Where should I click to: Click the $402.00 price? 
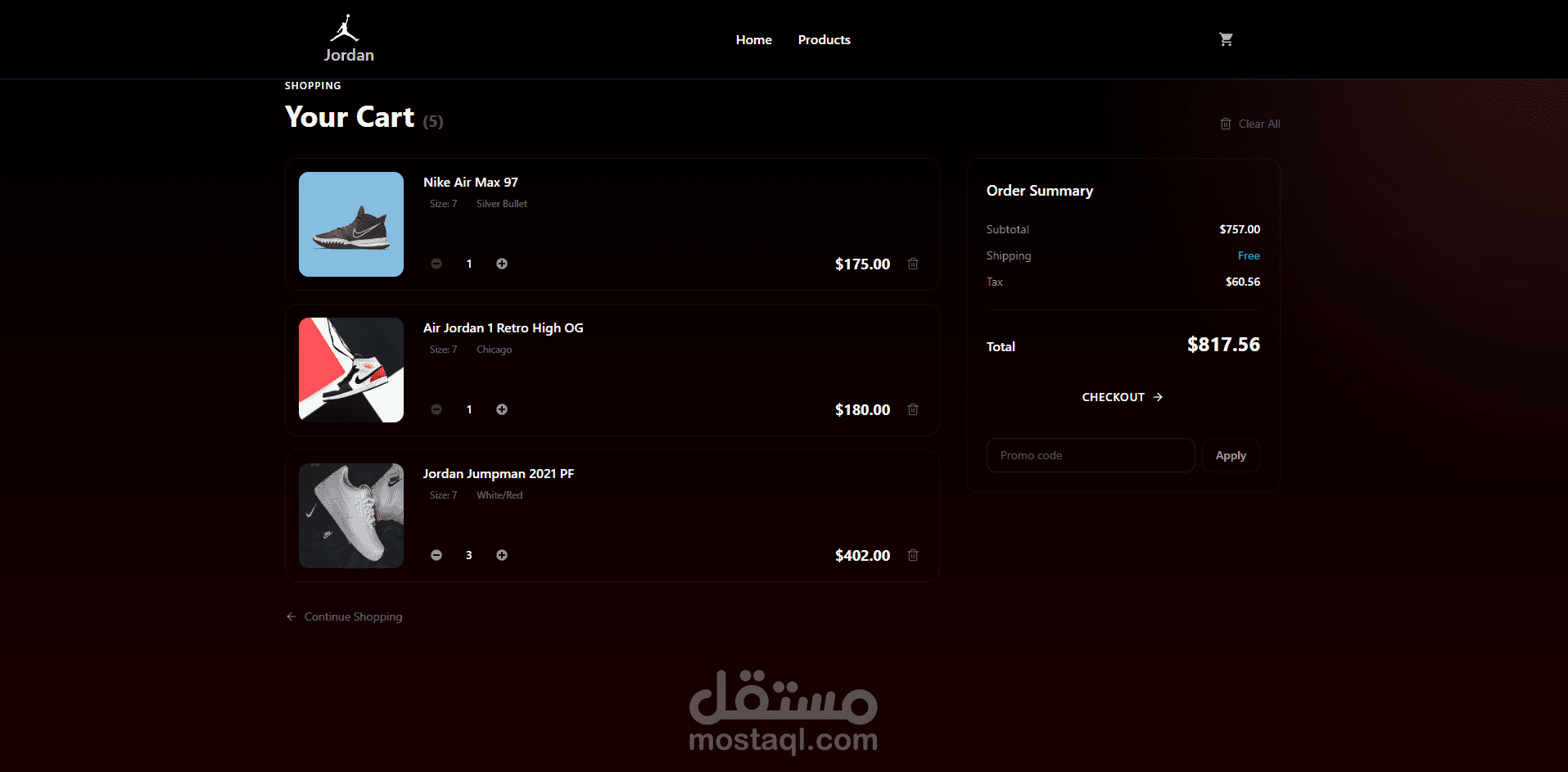(x=862, y=555)
